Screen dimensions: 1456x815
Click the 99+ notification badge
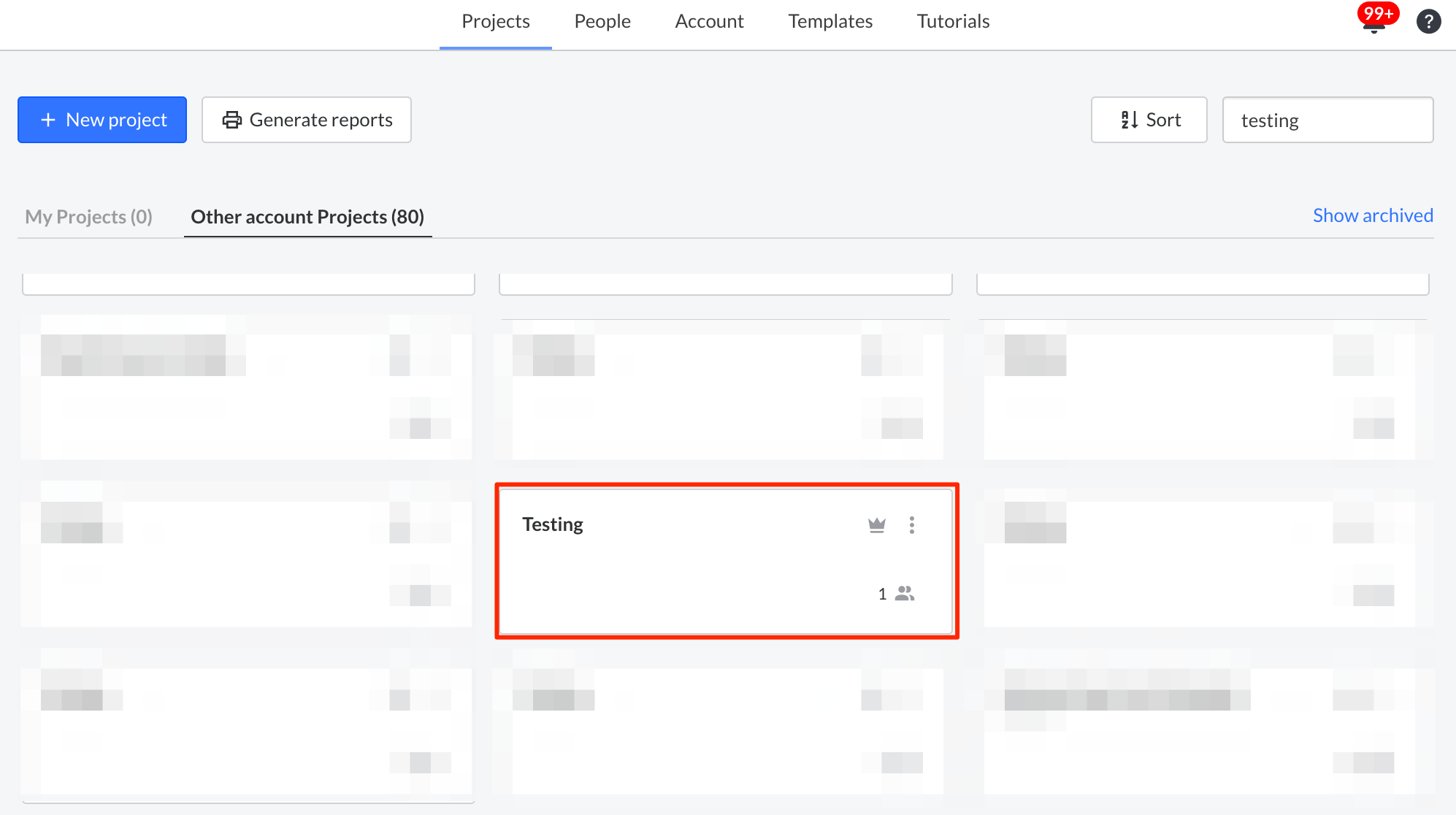(x=1378, y=13)
